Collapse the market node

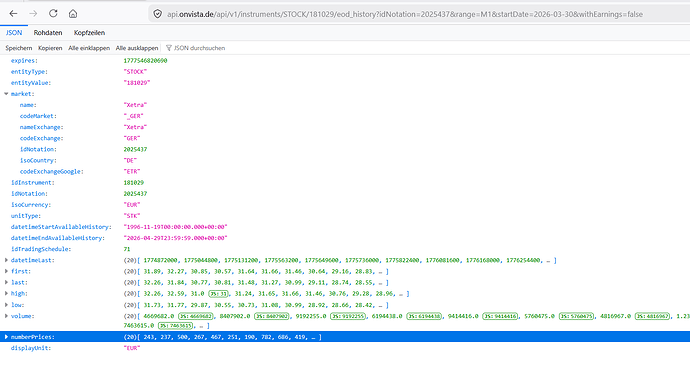pyautogui.click(x=6, y=94)
